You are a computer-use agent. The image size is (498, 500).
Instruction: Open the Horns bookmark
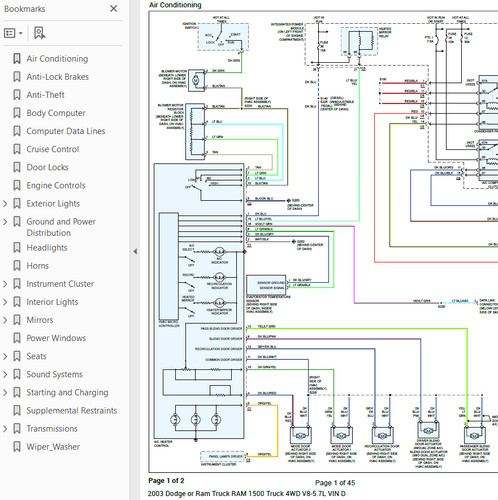[37, 266]
